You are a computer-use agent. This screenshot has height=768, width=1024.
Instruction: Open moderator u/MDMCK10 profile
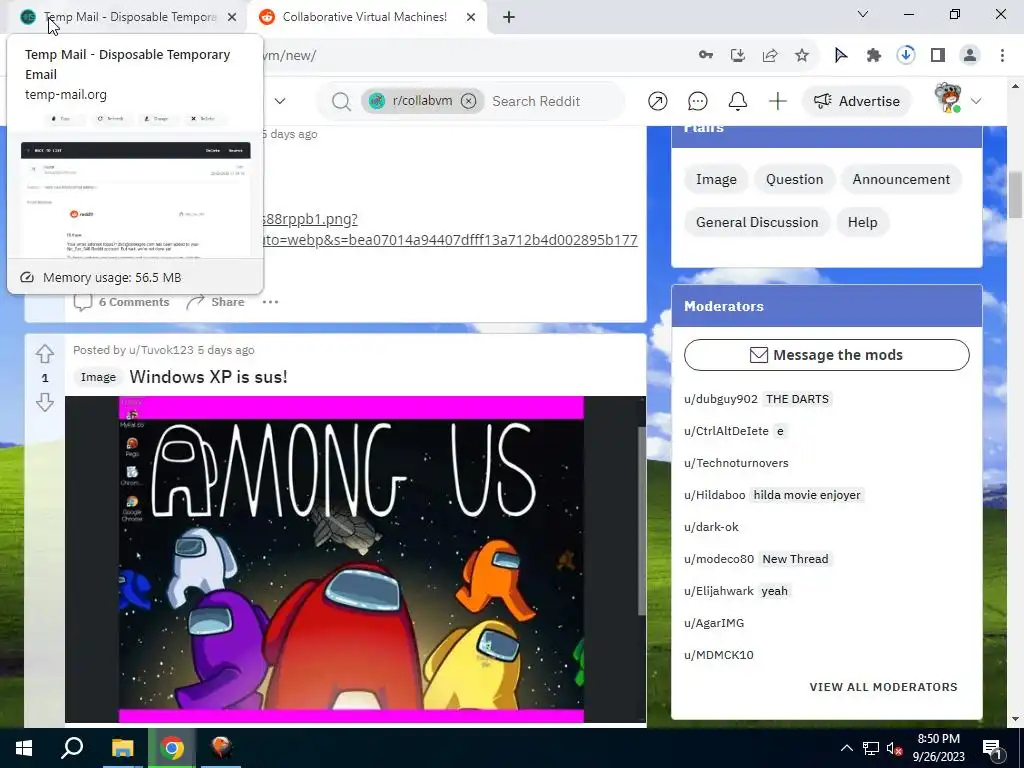[x=719, y=655]
